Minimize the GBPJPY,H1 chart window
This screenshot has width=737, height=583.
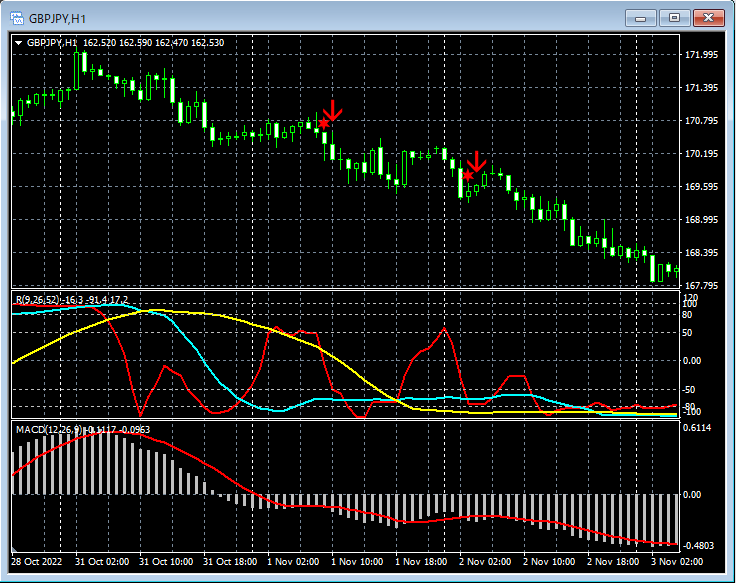point(640,18)
